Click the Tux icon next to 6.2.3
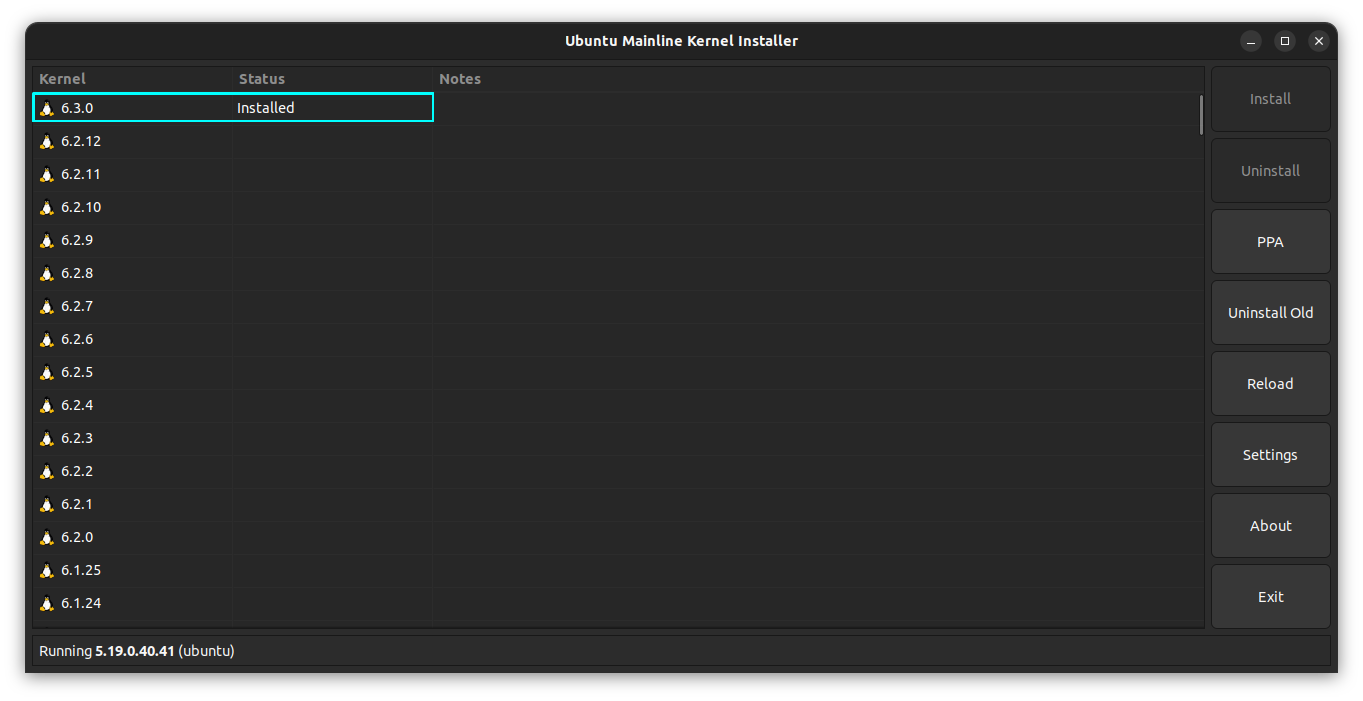Image resolution: width=1363 pixels, height=701 pixels. pyautogui.click(x=47, y=438)
